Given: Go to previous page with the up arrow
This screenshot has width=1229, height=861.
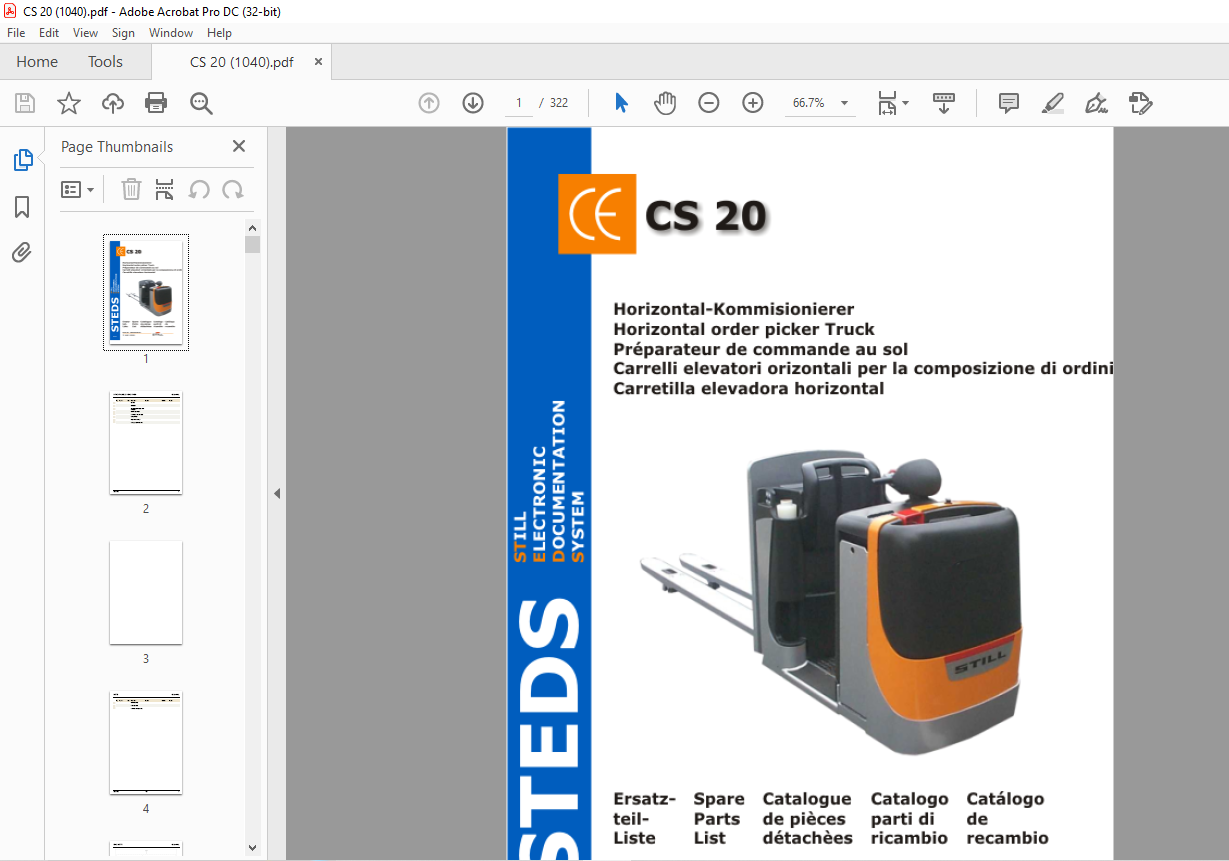Looking at the screenshot, I should coord(429,103).
